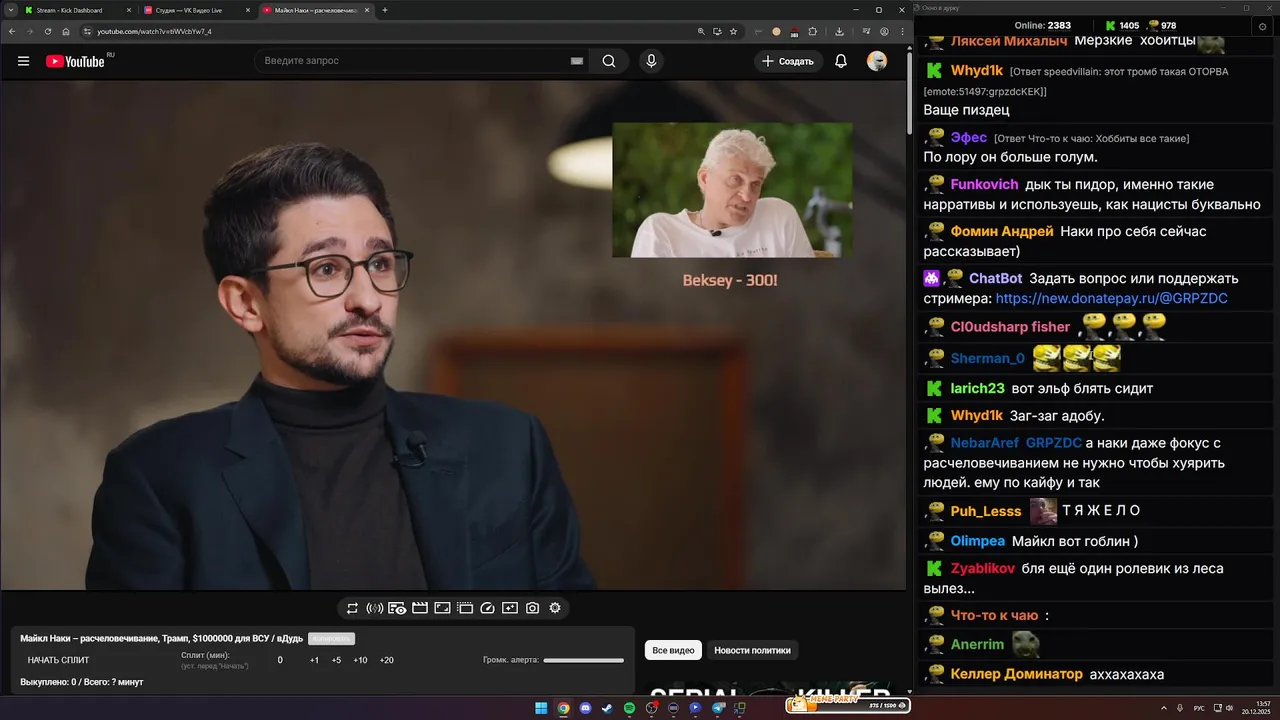Screen dimensions: 1280x720
Task: Open the YouTube account avatar menu
Action: pos(877,61)
